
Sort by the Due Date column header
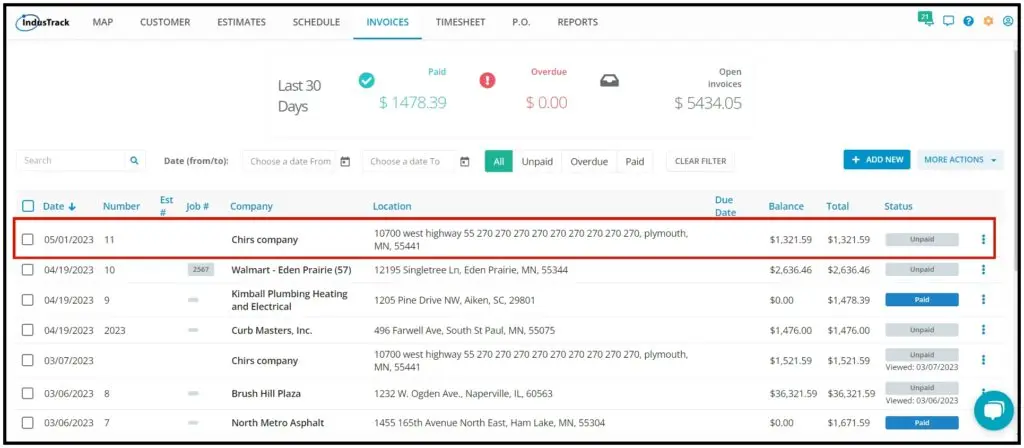(x=724, y=206)
